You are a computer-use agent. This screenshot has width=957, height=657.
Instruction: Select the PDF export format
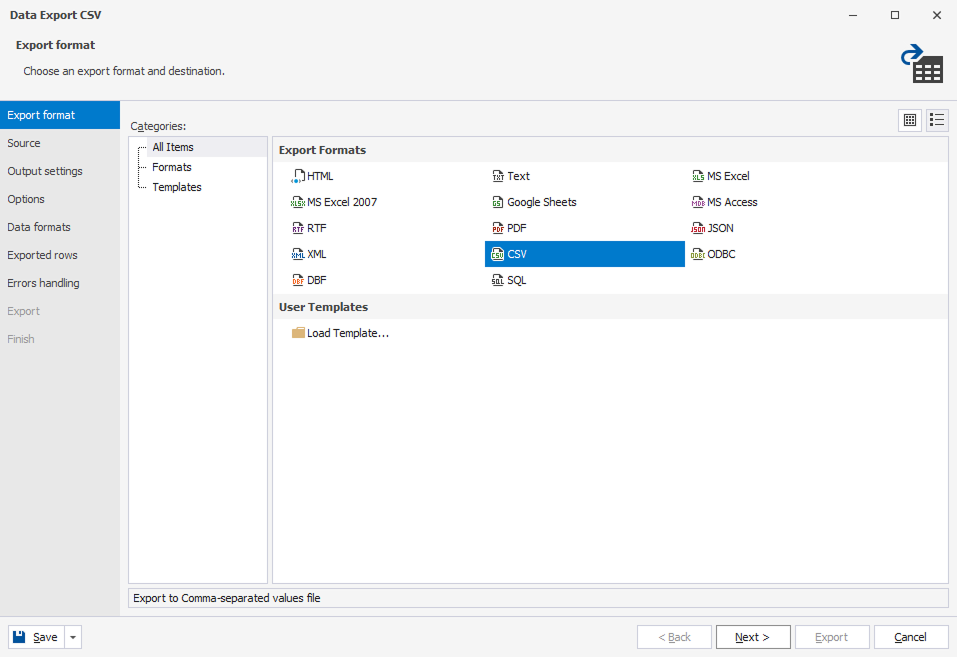tap(515, 227)
